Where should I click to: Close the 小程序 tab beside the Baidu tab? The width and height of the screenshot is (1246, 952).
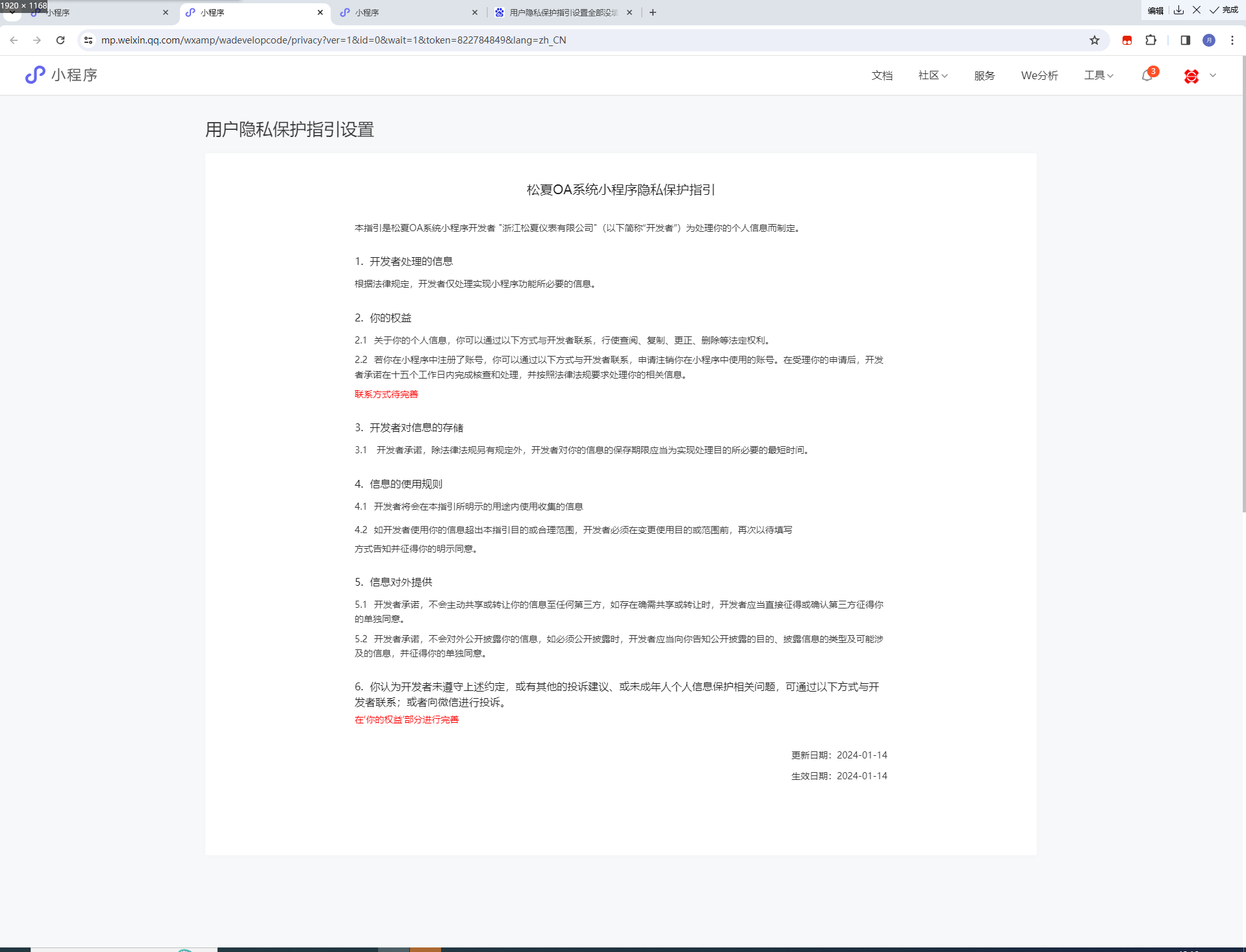click(x=475, y=12)
